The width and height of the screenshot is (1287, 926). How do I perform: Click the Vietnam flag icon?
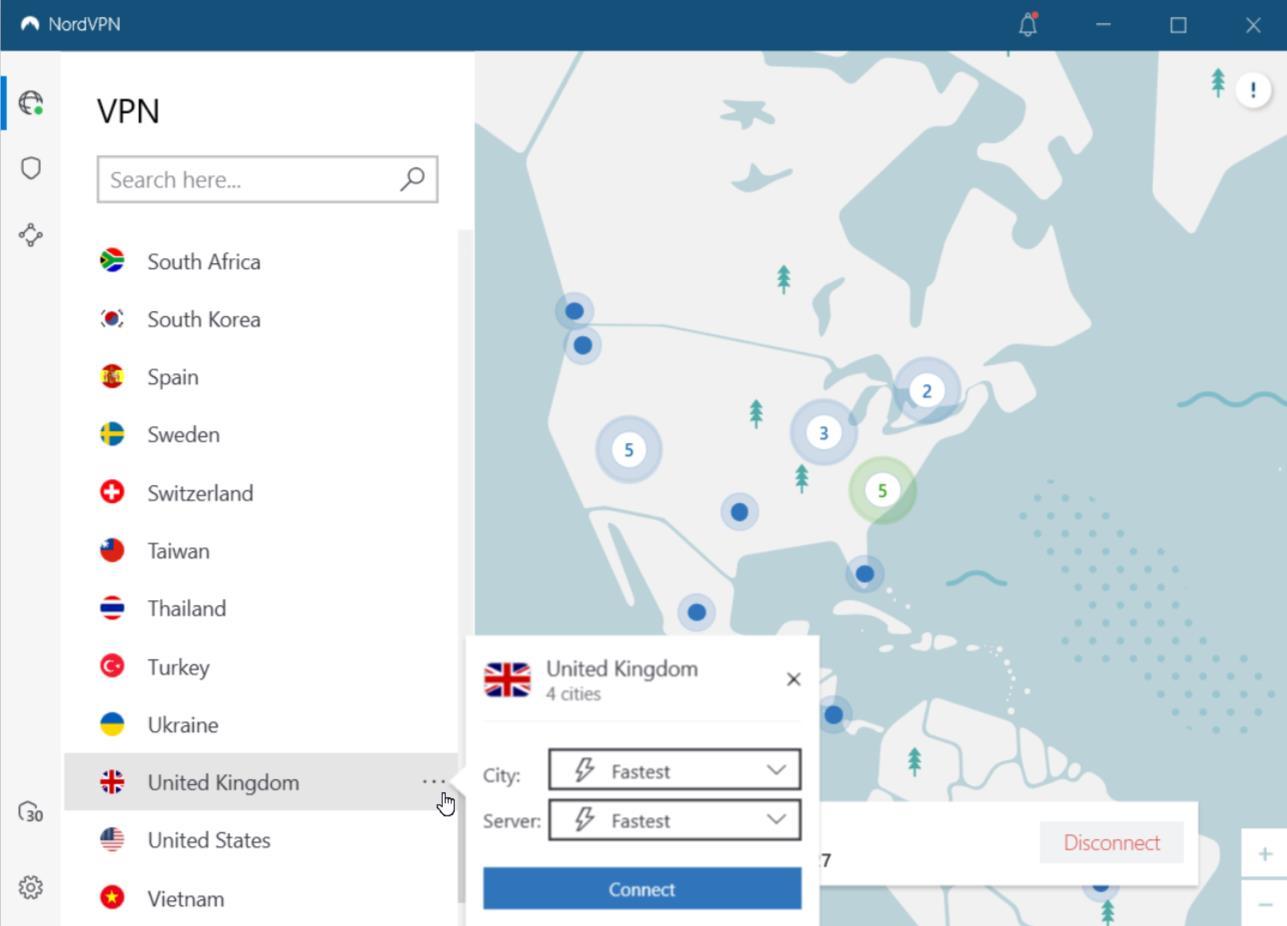tap(112, 898)
